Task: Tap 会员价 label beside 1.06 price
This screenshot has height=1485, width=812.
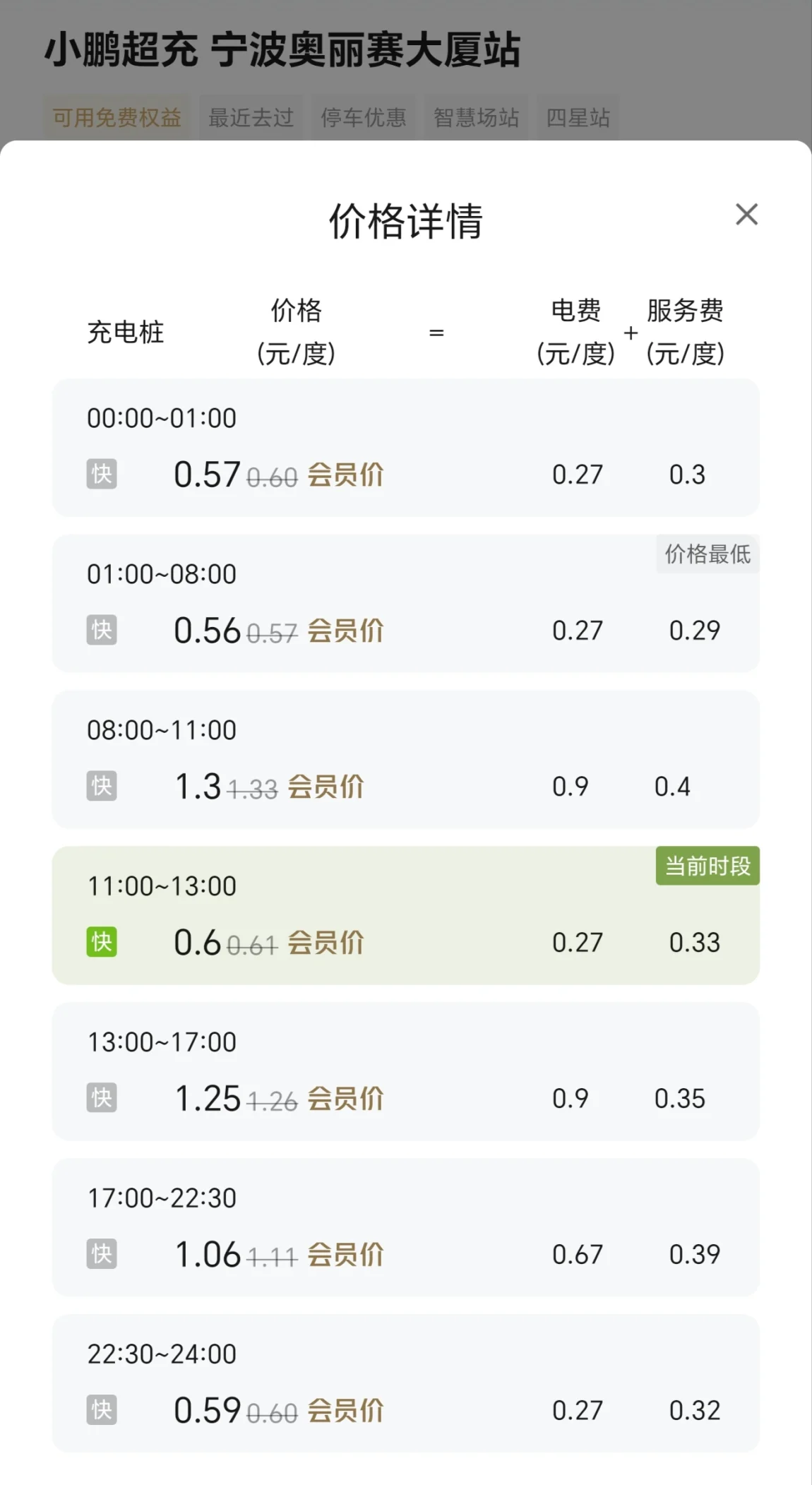Action: pyautogui.click(x=345, y=1255)
